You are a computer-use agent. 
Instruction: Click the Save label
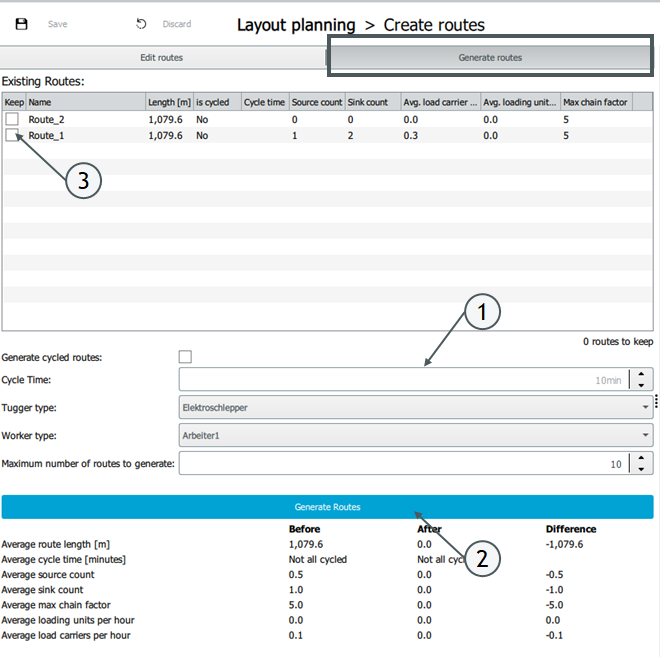(x=58, y=24)
